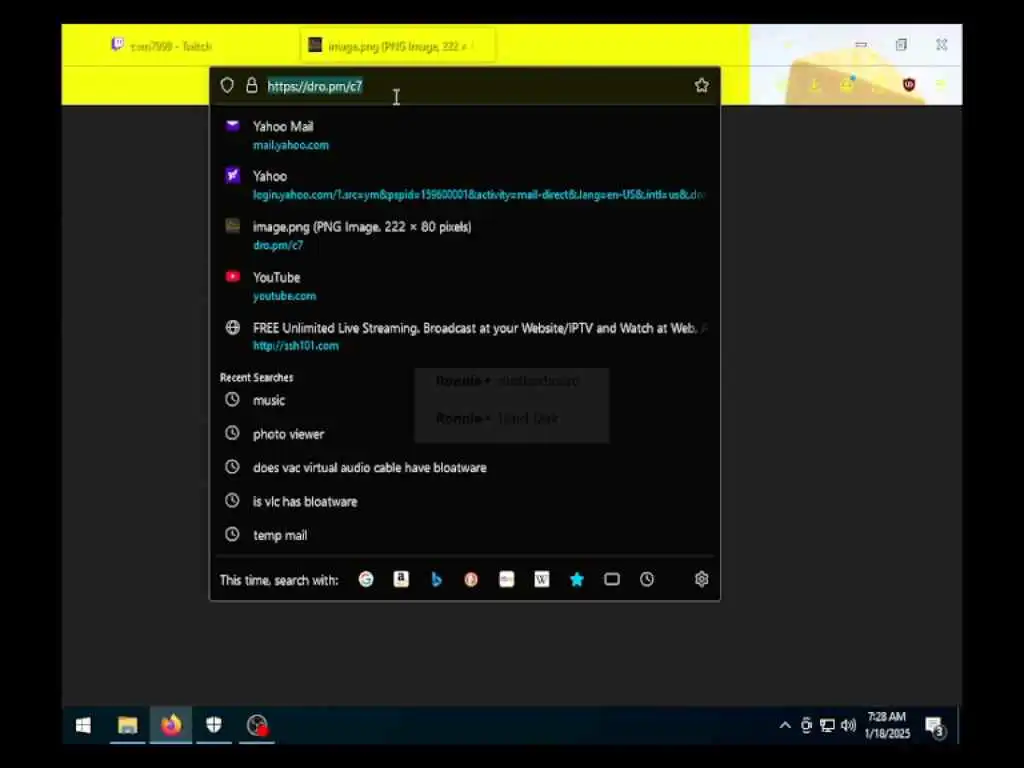Search this time with eBay
1024x768 pixels.
point(506,579)
